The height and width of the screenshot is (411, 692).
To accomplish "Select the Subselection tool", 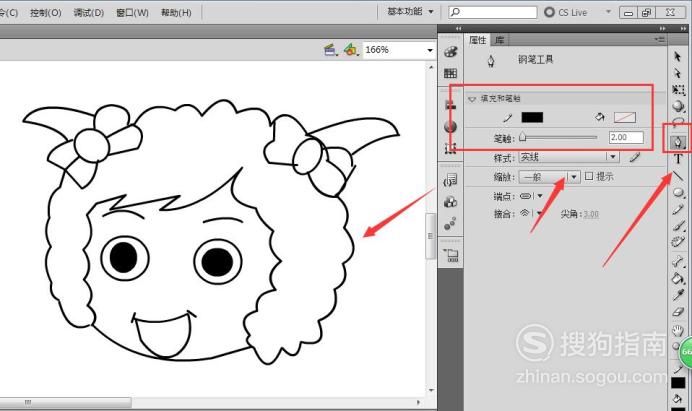I will [x=678, y=73].
